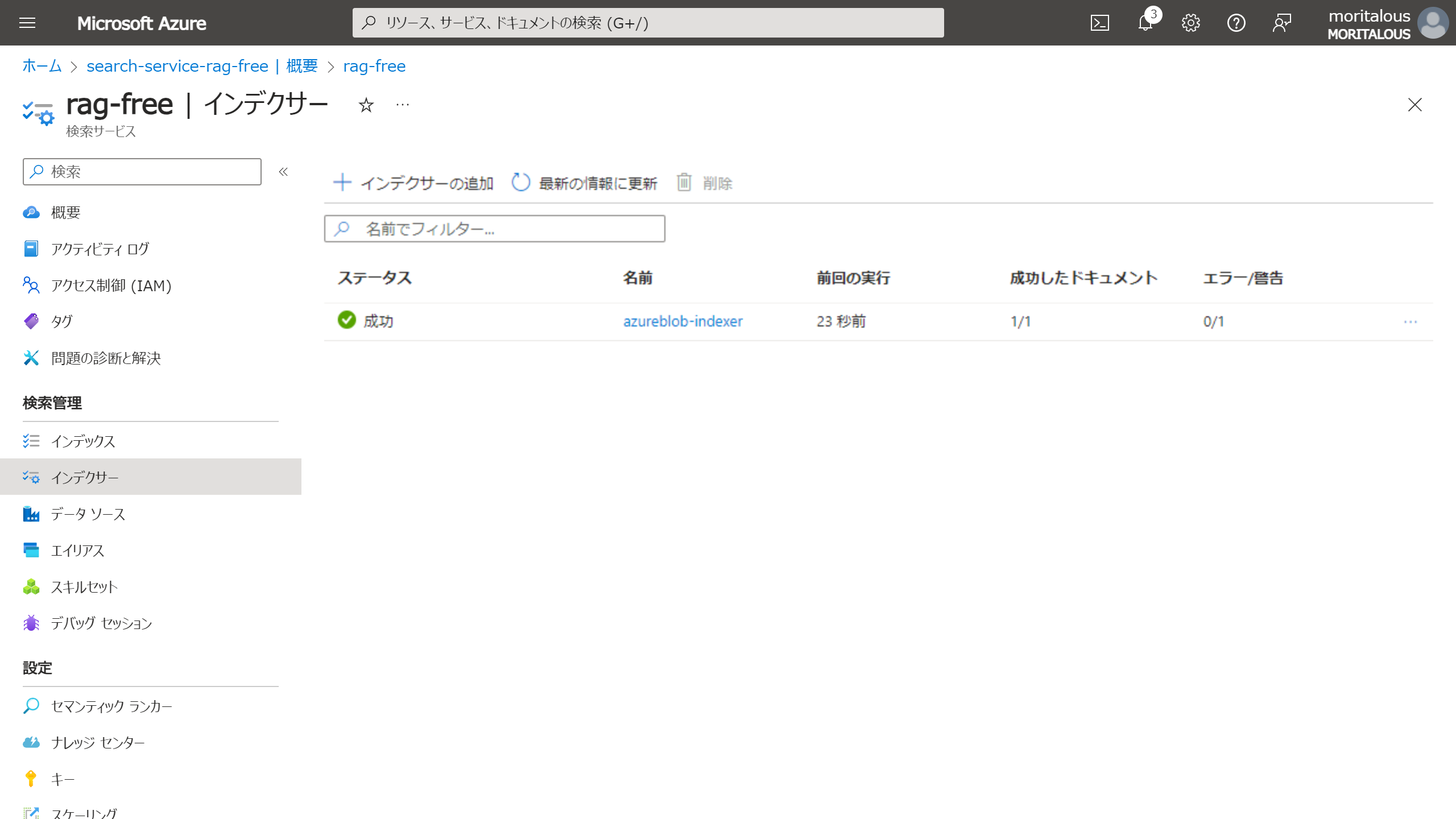Toggle the favorite star next to rag-free
The height and width of the screenshot is (819, 1456).
(366, 105)
